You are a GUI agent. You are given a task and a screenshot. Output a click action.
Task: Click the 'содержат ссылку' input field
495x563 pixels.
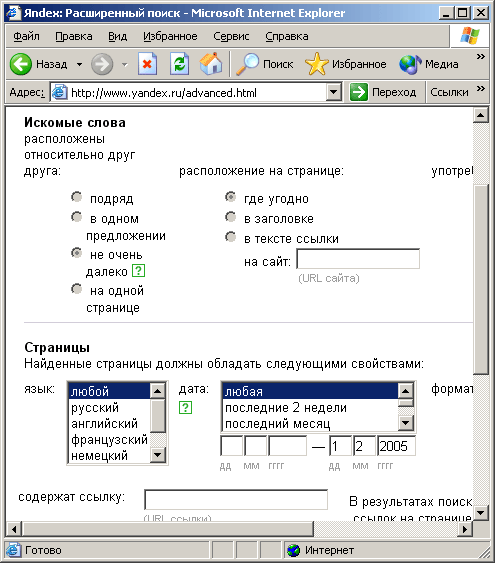236,499
